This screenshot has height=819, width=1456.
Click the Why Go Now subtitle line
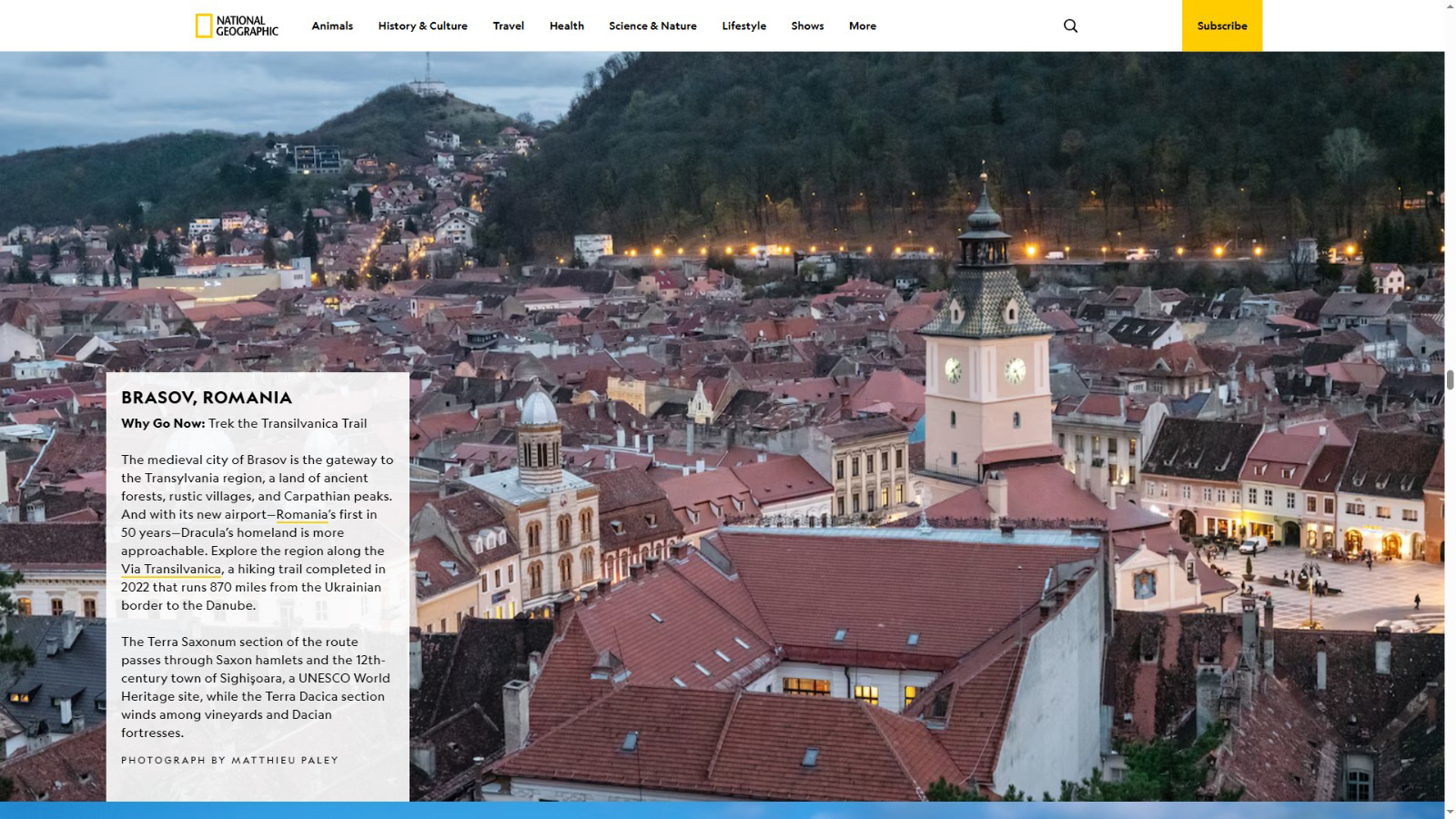244,423
